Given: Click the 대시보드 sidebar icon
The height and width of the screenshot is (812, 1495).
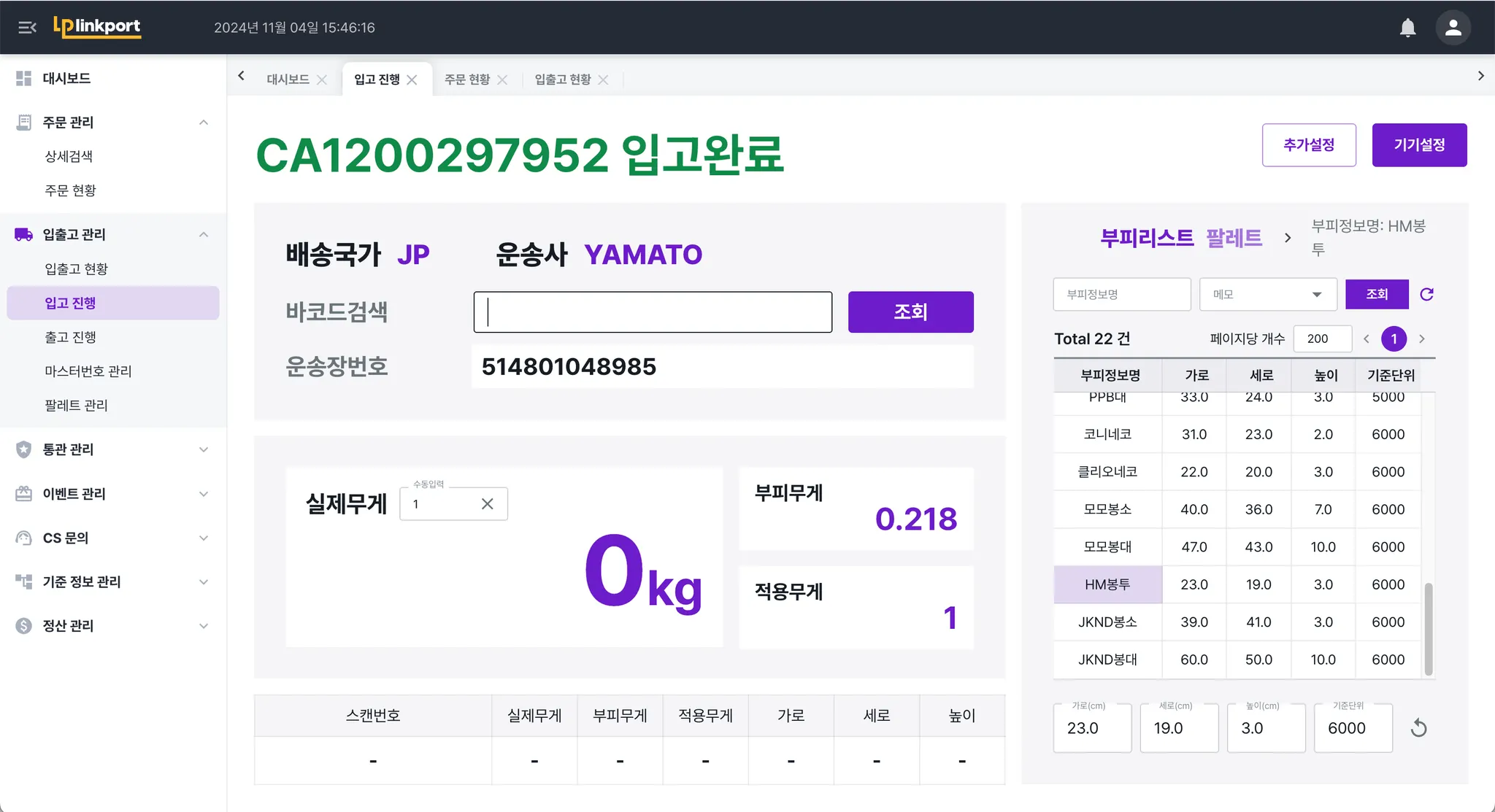Looking at the screenshot, I should (24, 78).
